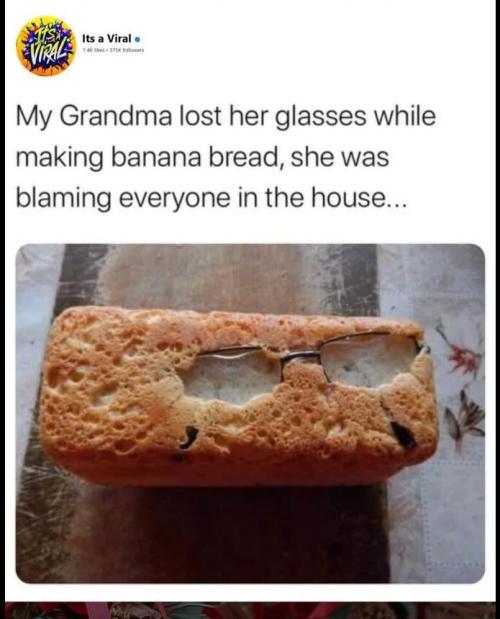The image size is (500, 619).
Task: Open the "Its a Viral" page name
Action: (107, 39)
